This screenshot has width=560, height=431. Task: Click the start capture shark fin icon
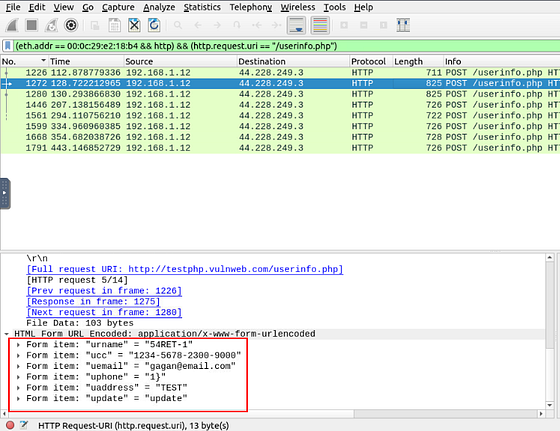pos(12,25)
